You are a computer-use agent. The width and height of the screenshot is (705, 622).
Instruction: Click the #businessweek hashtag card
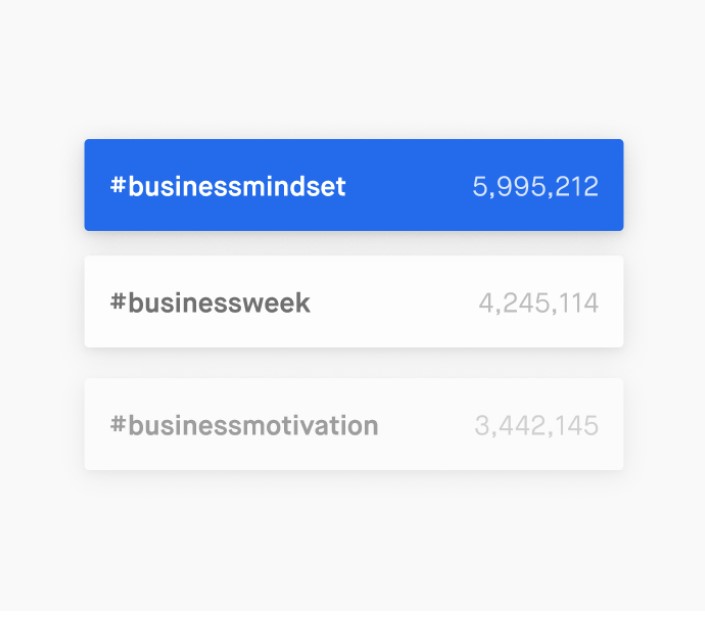(354, 302)
